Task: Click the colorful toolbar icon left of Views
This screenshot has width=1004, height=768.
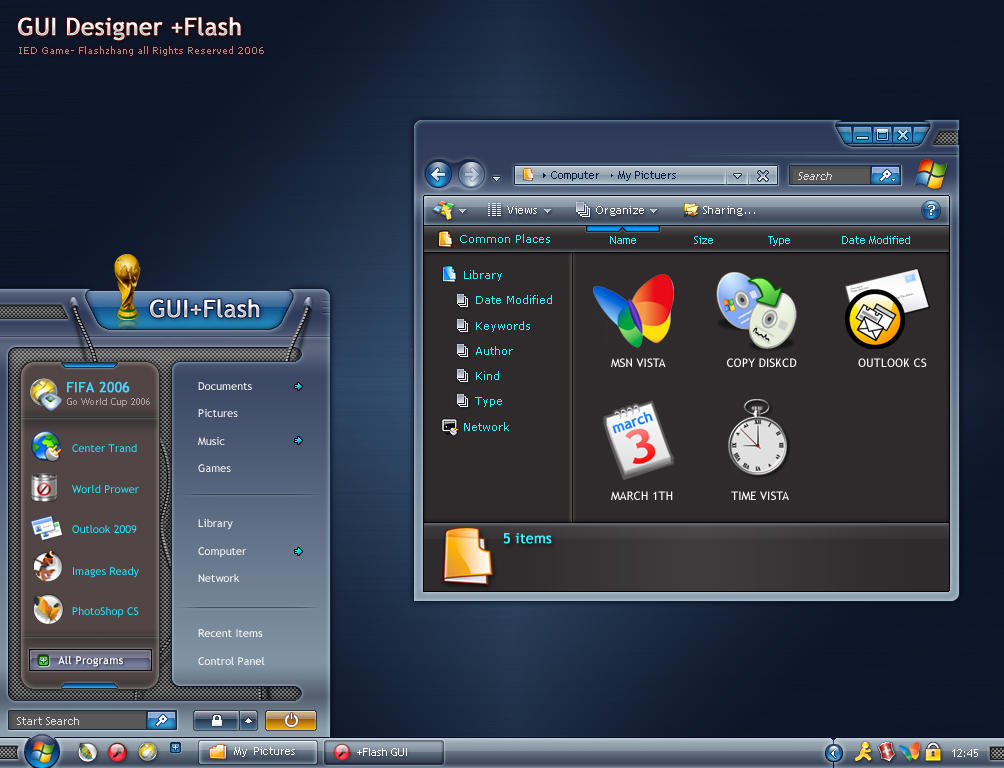Action: tap(443, 209)
